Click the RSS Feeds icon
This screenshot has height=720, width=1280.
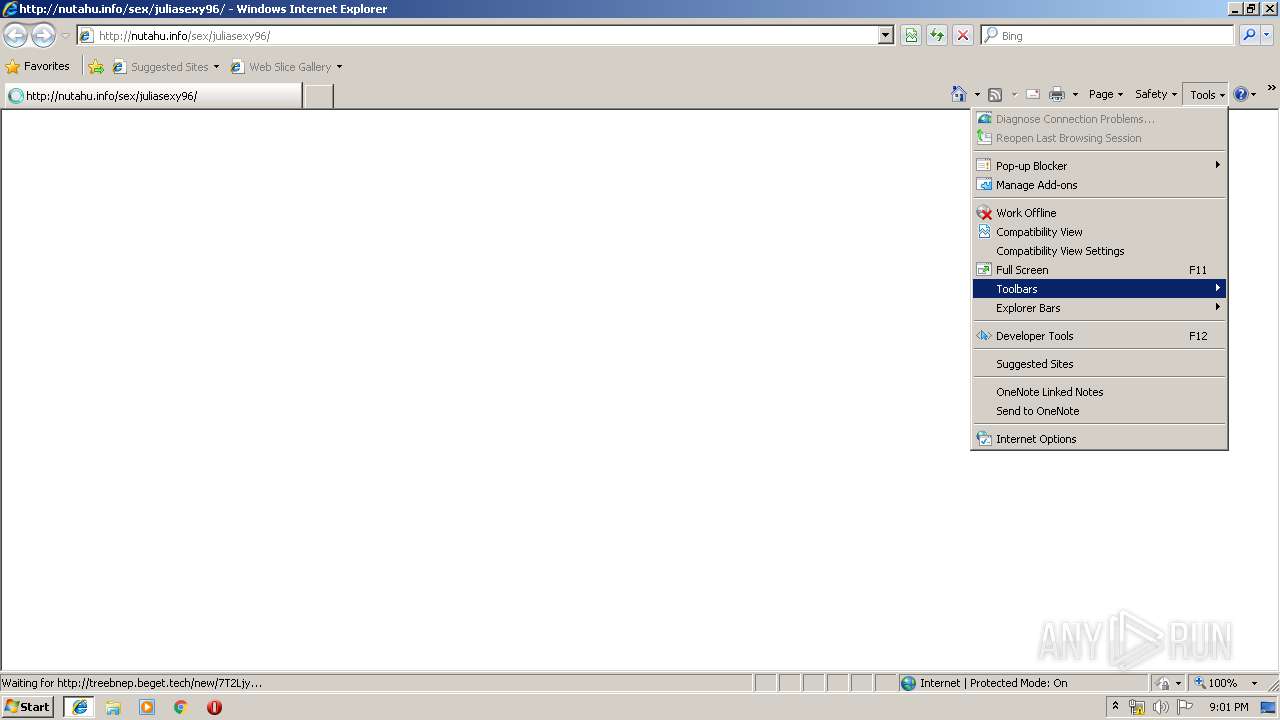[x=995, y=95]
